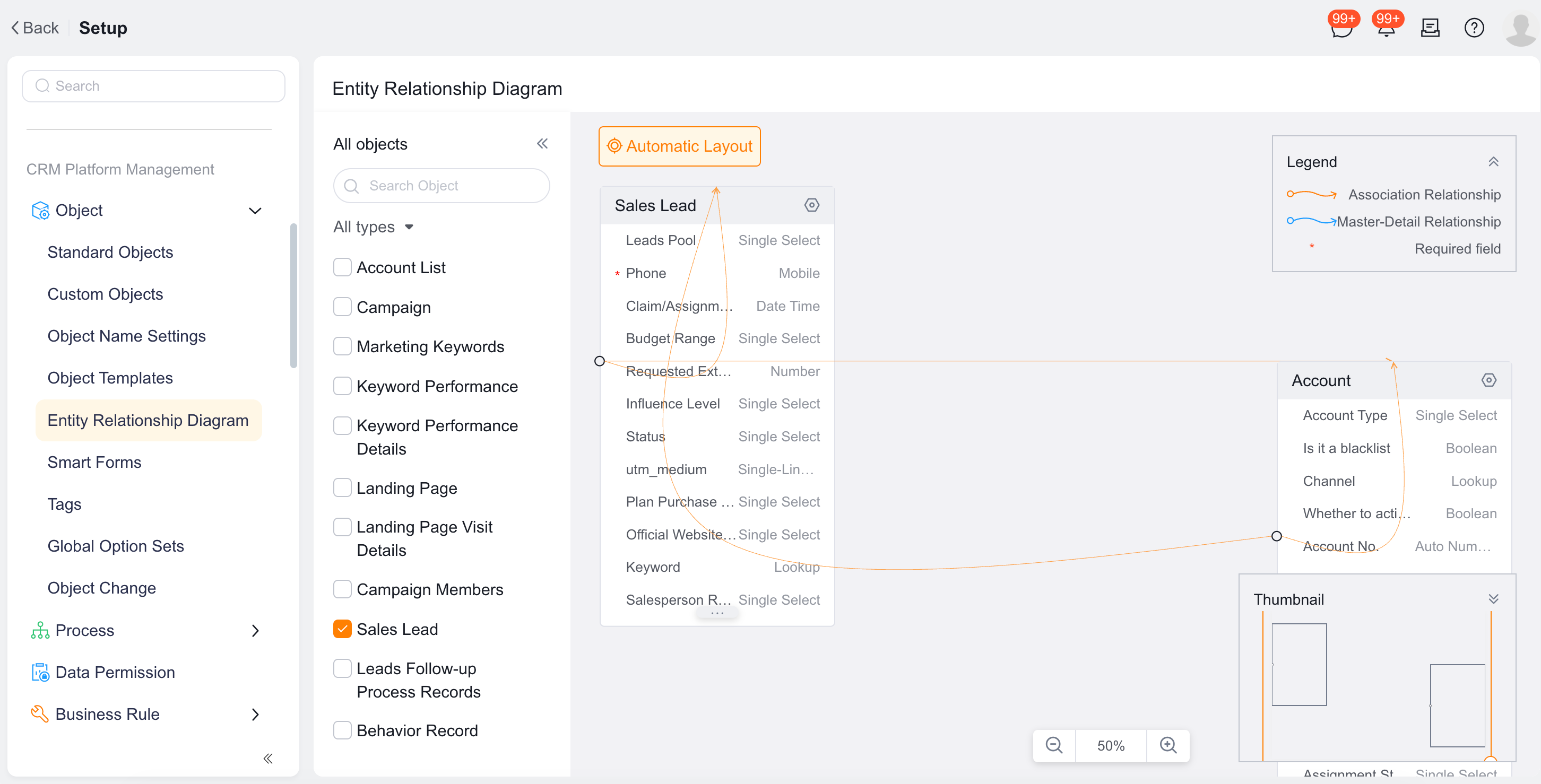The height and width of the screenshot is (784, 1541).
Task: Go to Global Option Sets
Action: pyautogui.click(x=116, y=546)
